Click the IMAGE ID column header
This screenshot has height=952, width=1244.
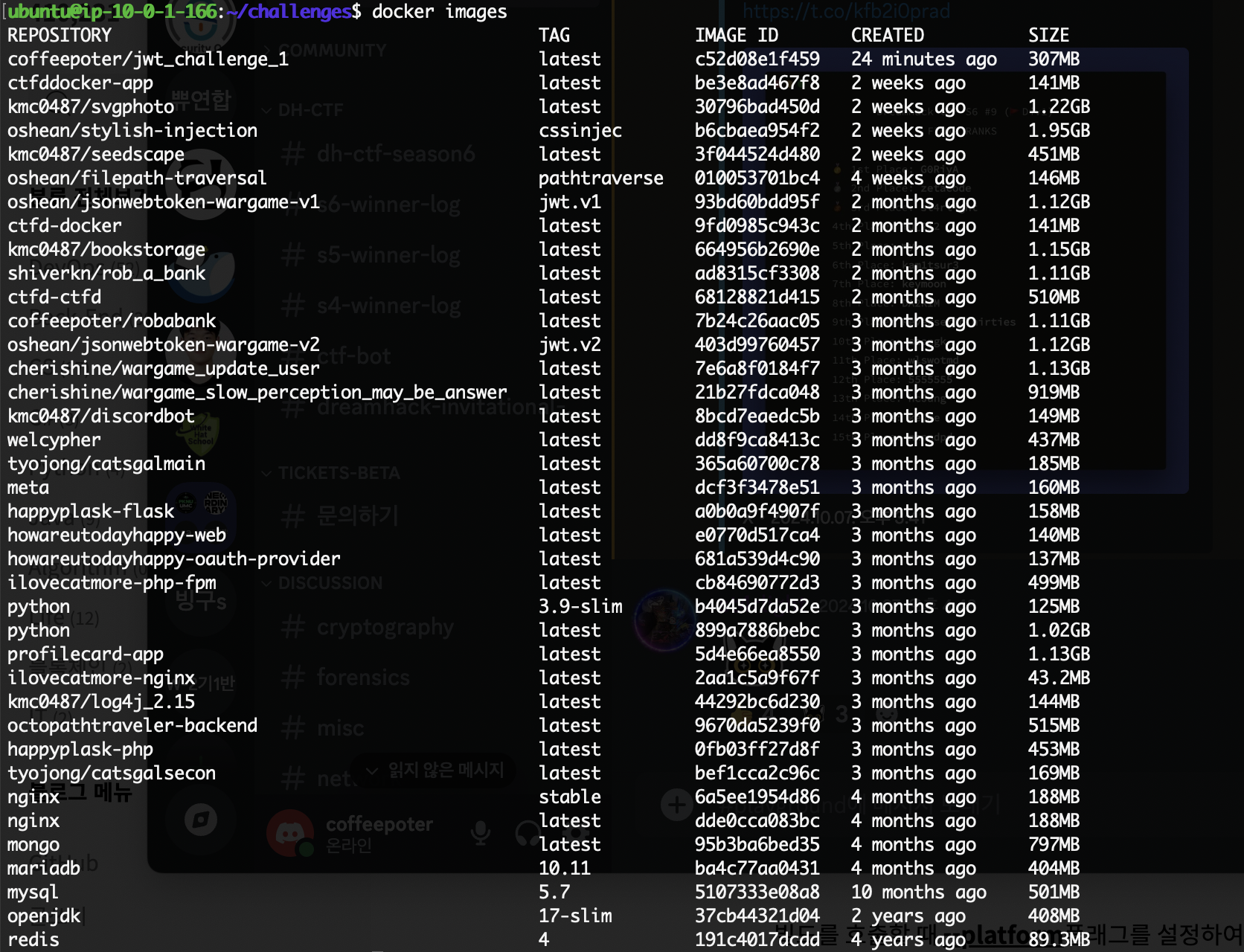tap(737, 36)
